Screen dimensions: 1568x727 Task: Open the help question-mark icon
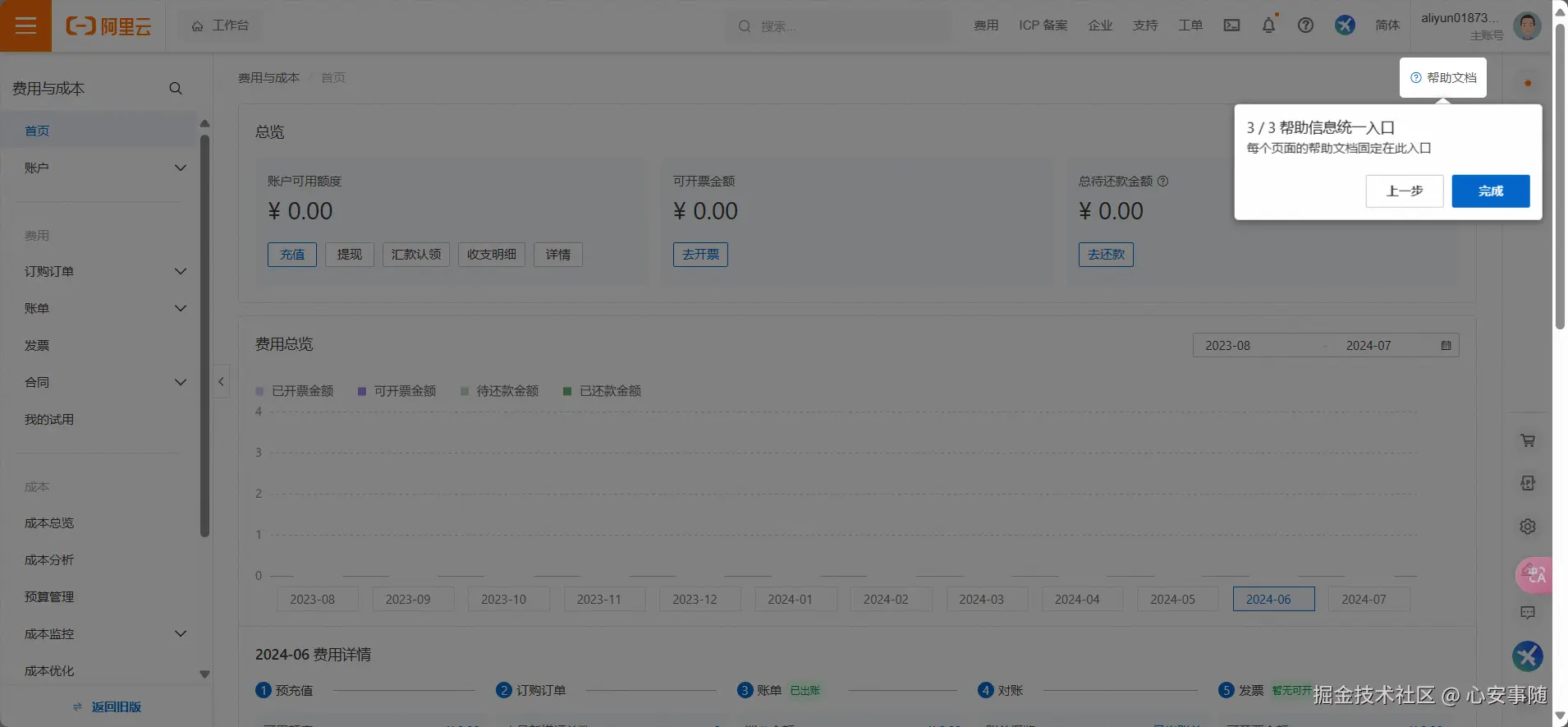(x=1305, y=25)
